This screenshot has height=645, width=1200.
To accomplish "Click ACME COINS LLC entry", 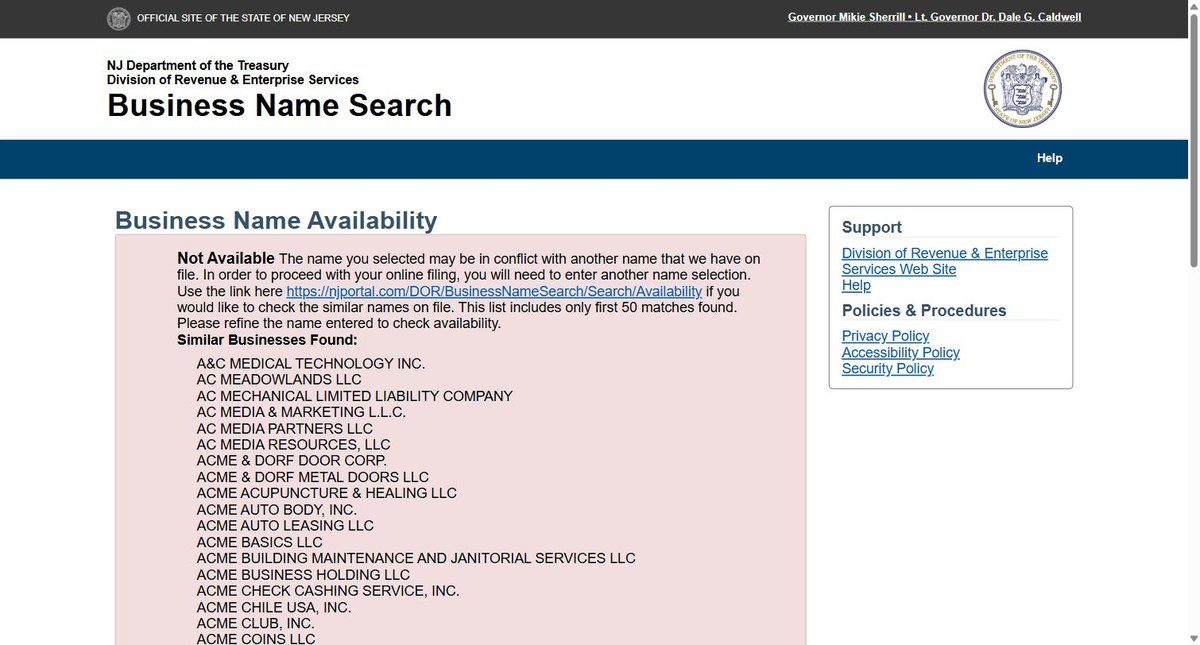I will pos(256,638).
